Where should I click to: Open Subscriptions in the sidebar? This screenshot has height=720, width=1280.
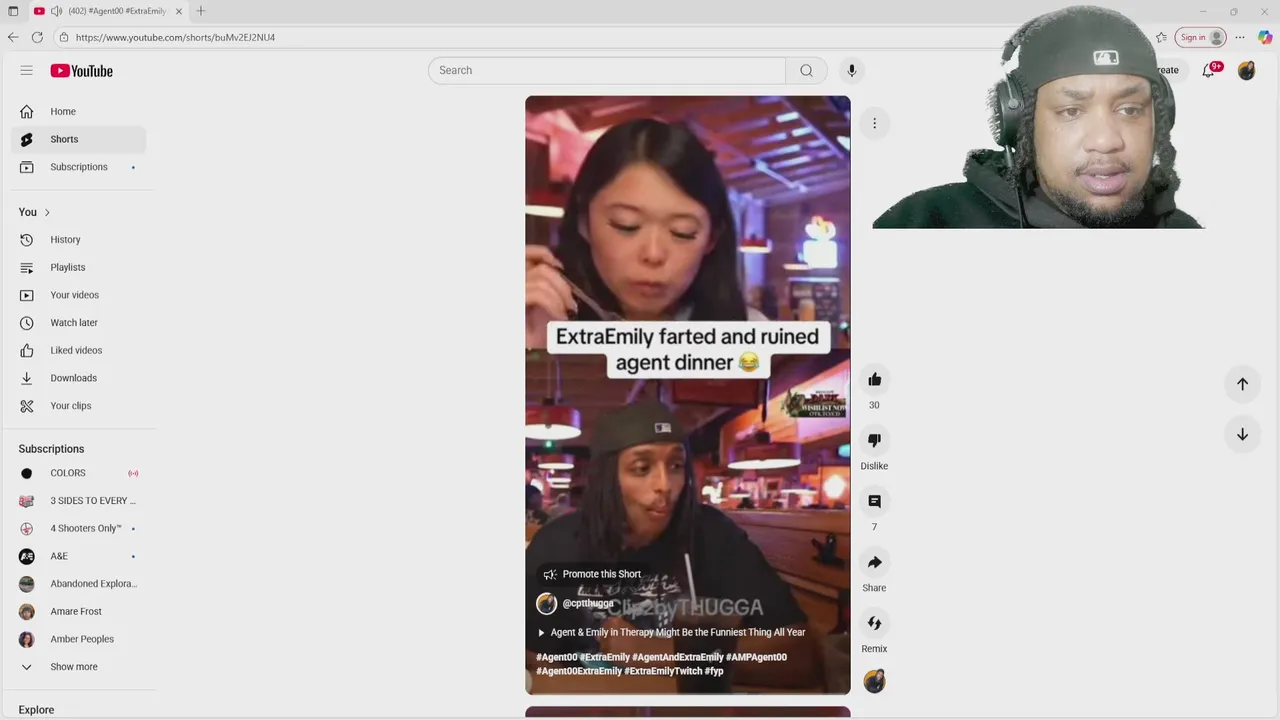pos(78,167)
